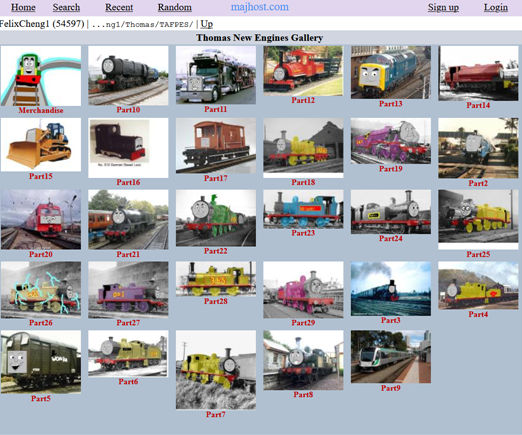Screen dimensions: 522x435
Task: Click the Part21 caption link
Action: [128, 254]
